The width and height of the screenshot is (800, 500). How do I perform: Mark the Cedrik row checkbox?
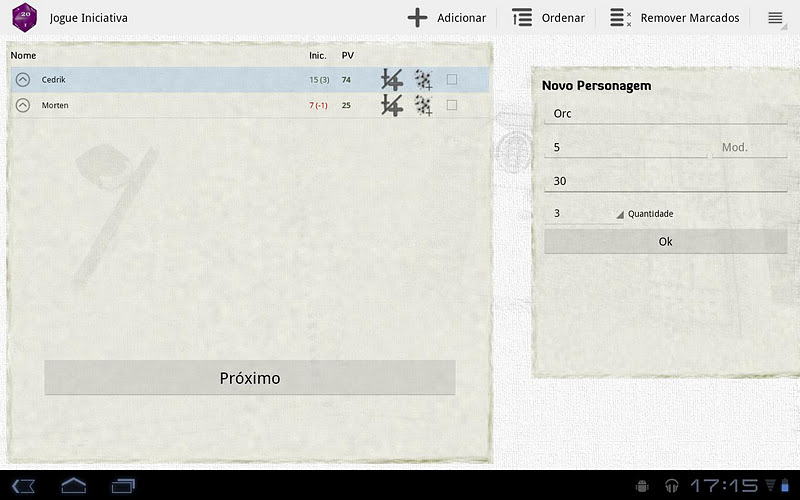click(x=452, y=79)
